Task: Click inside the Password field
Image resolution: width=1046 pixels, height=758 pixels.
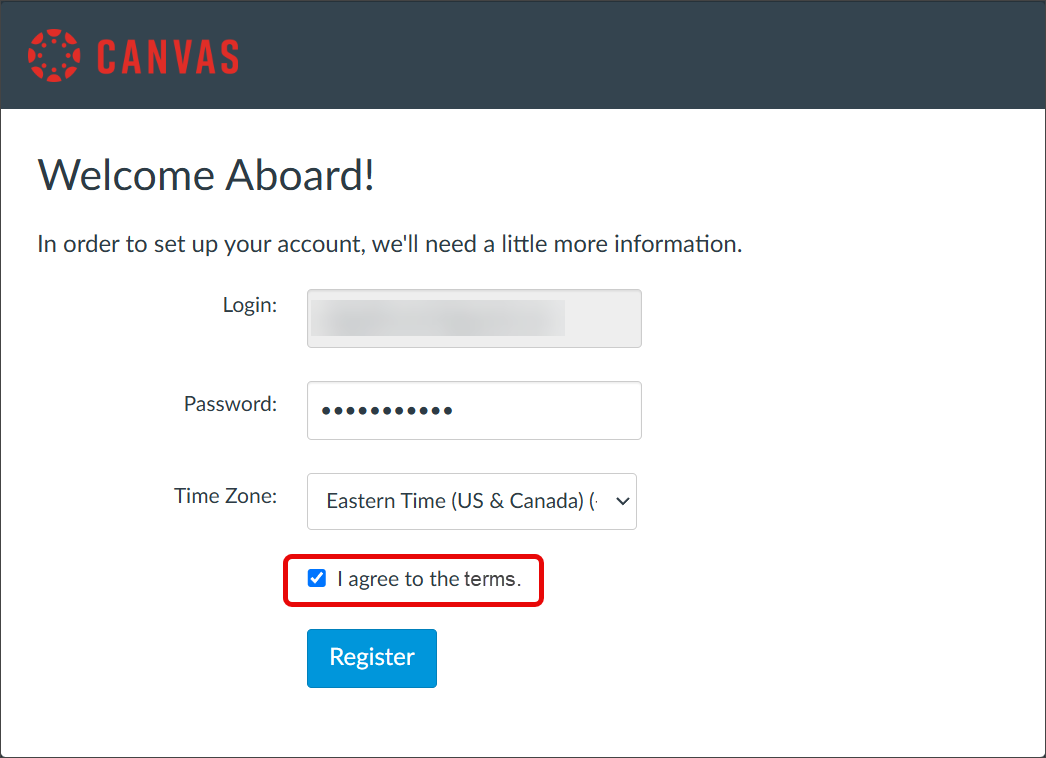Action: (x=473, y=410)
